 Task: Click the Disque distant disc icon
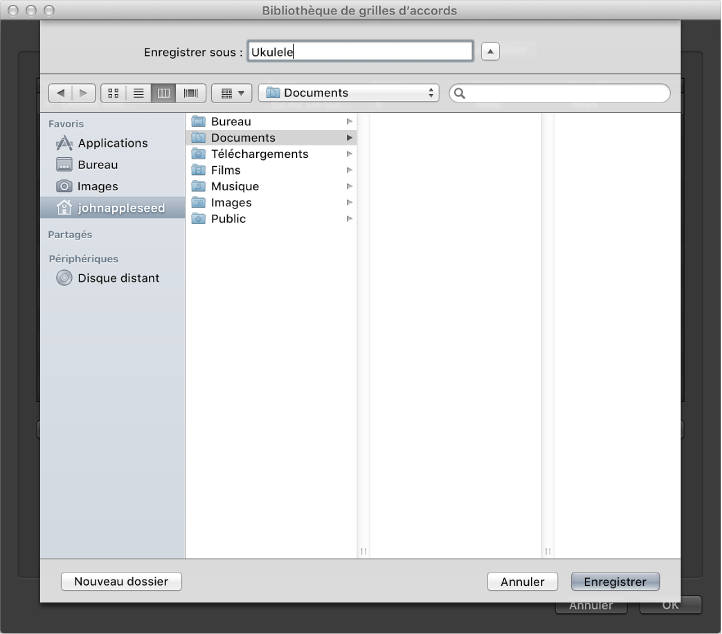pos(64,278)
